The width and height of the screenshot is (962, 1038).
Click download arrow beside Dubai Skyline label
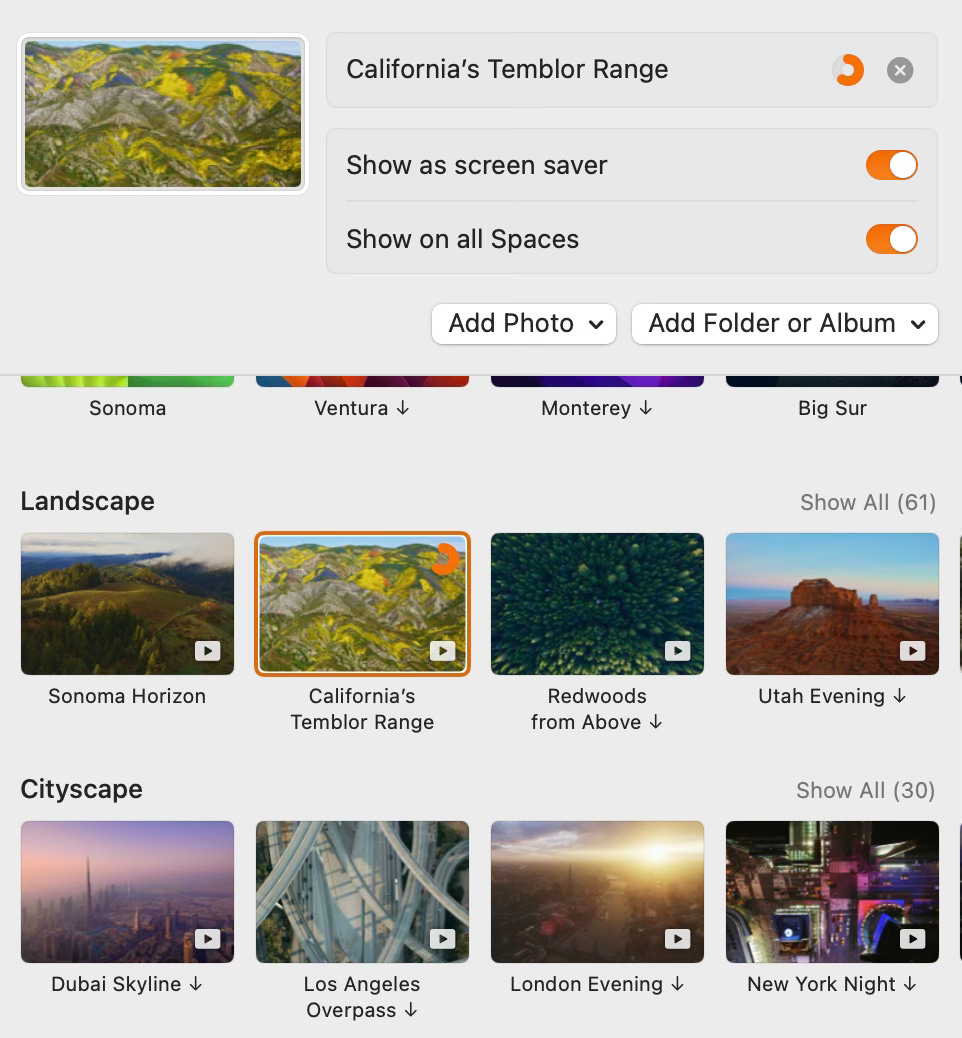point(195,984)
